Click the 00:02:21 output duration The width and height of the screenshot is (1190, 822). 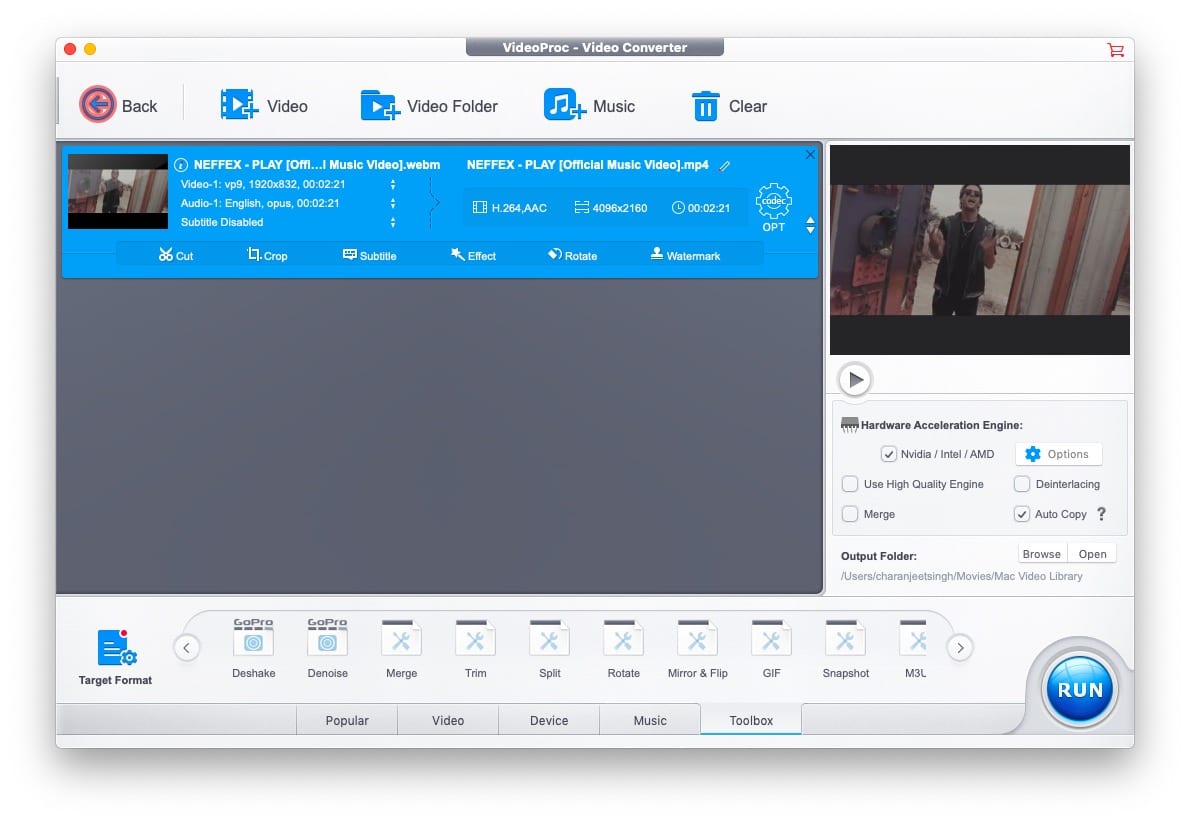(700, 208)
